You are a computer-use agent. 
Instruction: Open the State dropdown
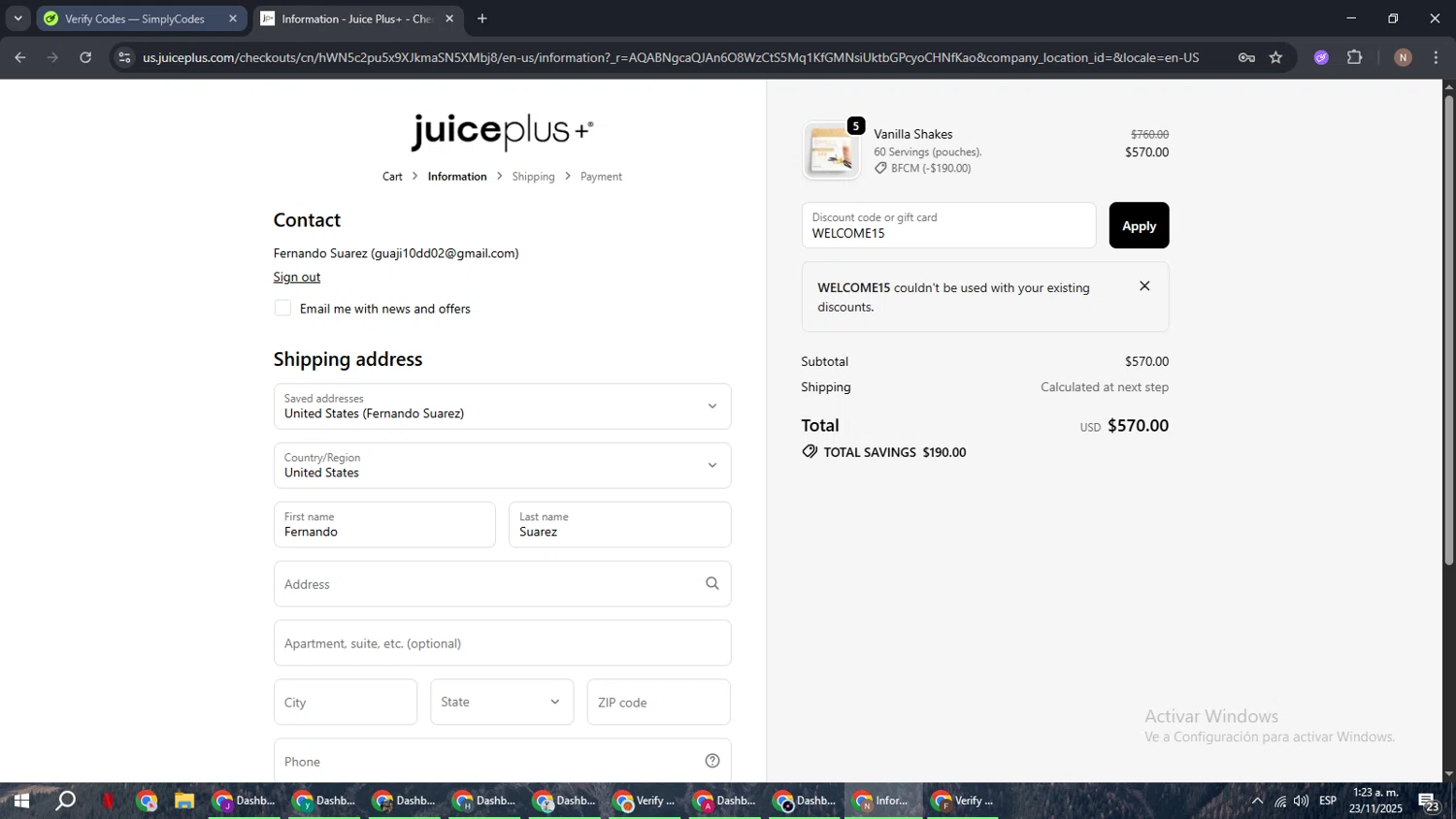click(502, 703)
